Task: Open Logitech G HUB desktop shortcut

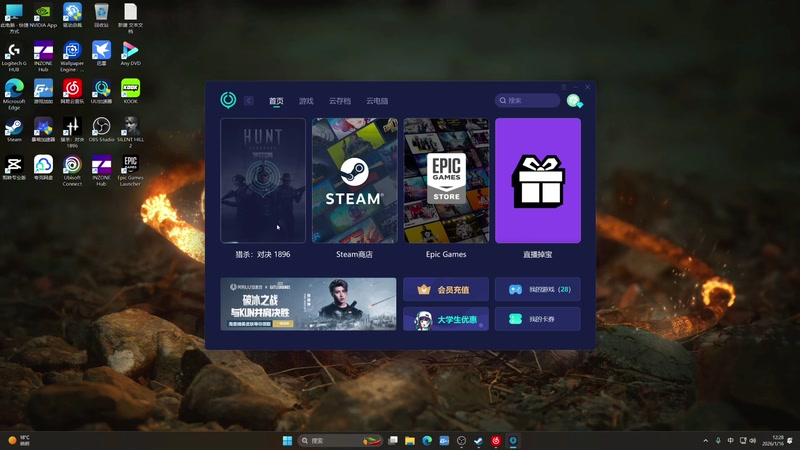Action: [x=14, y=57]
